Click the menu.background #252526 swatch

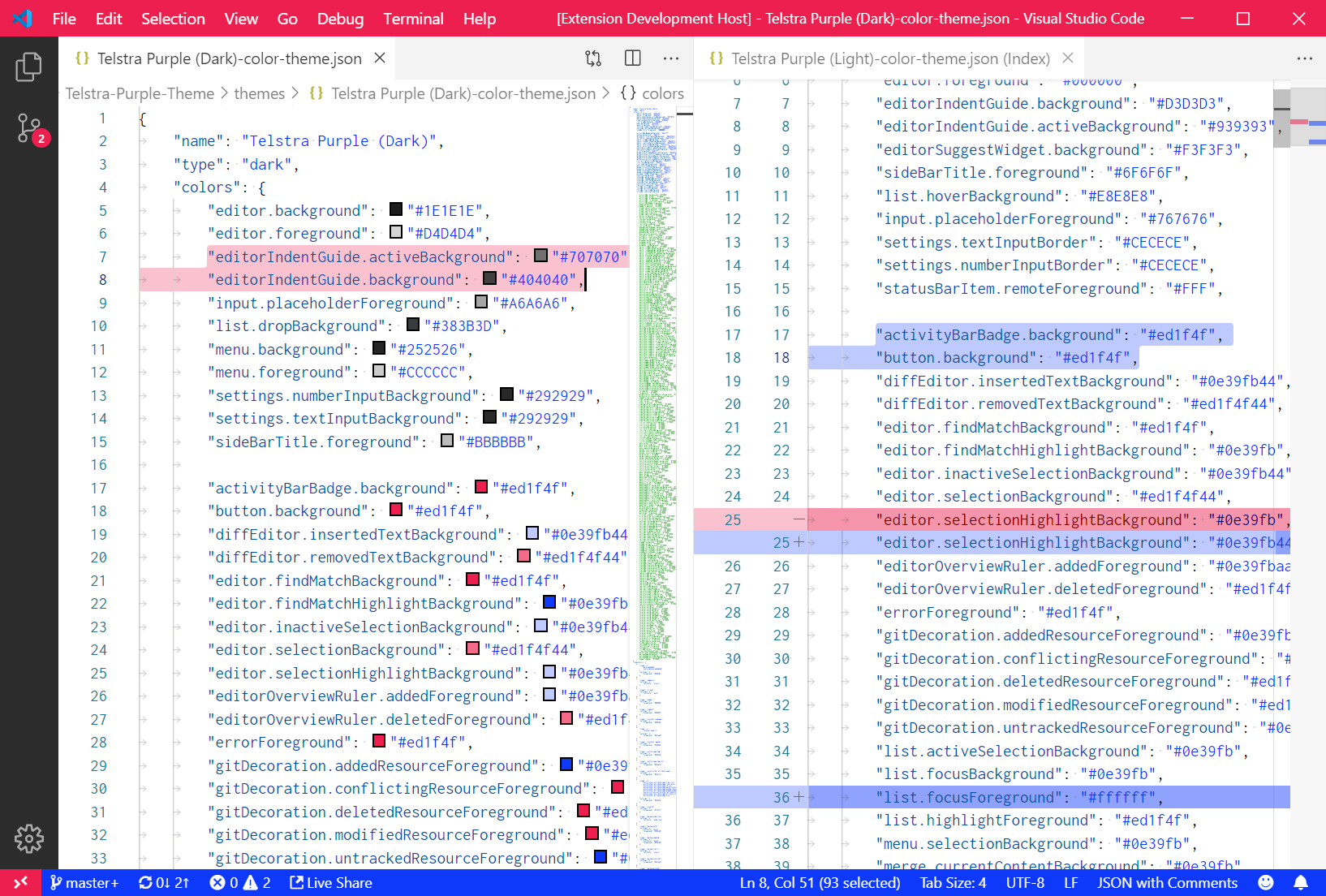click(x=379, y=348)
